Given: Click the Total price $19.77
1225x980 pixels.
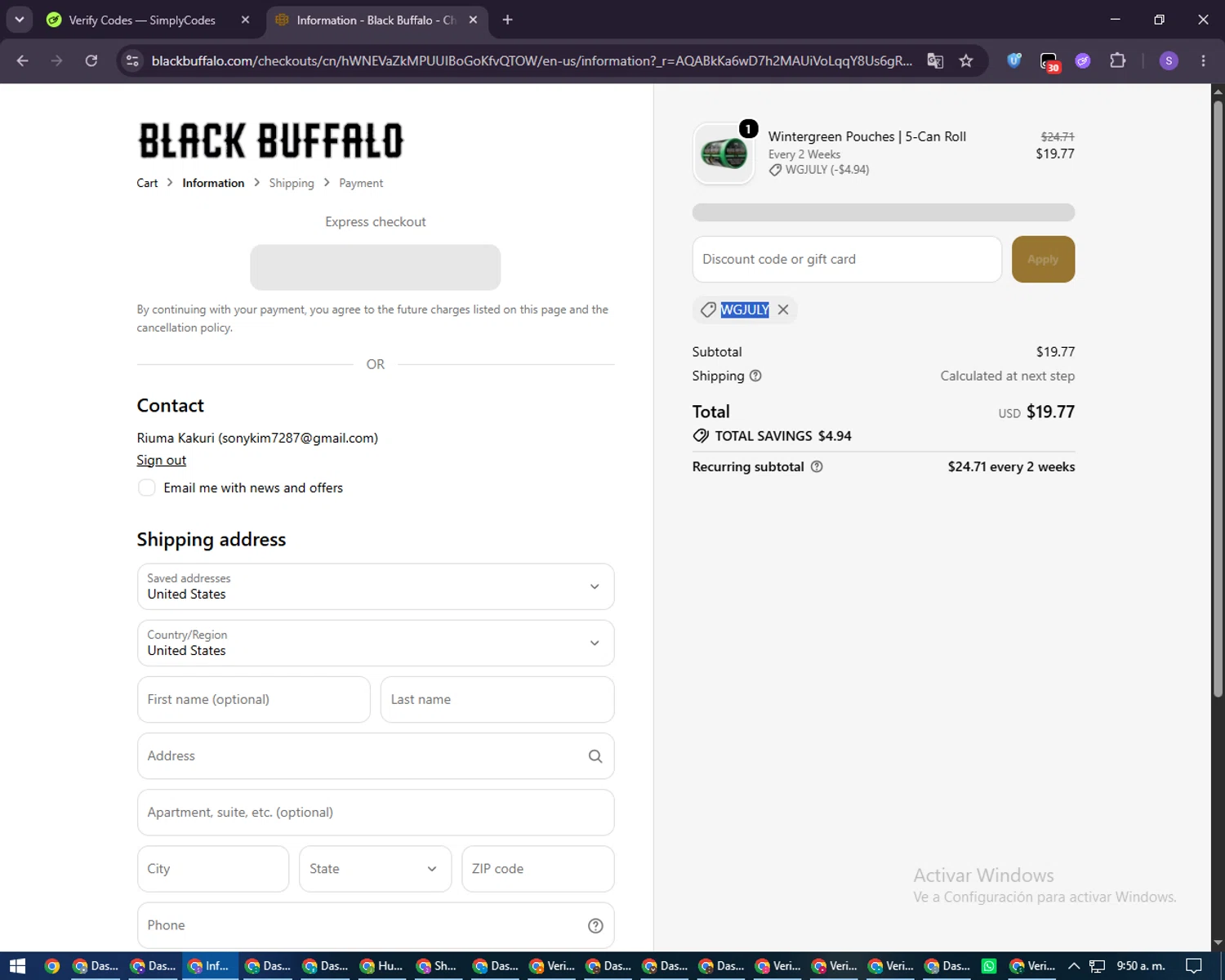Looking at the screenshot, I should tap(1050, 412).
